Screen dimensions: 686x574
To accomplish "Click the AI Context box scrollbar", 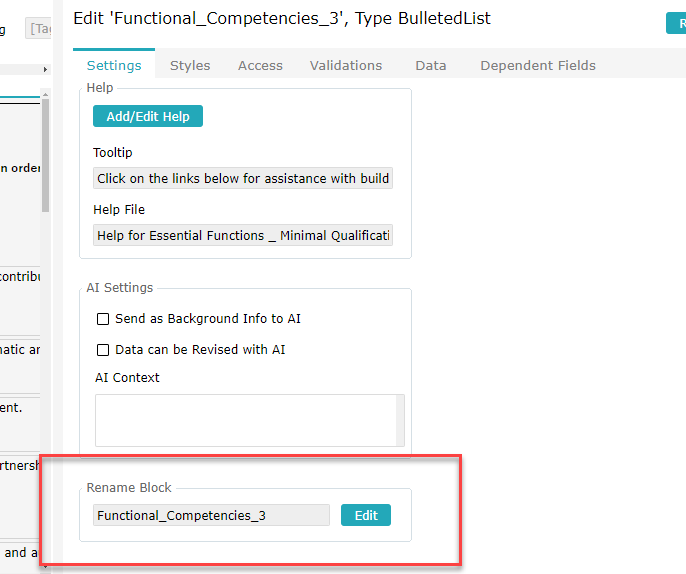I will [400, 420].
